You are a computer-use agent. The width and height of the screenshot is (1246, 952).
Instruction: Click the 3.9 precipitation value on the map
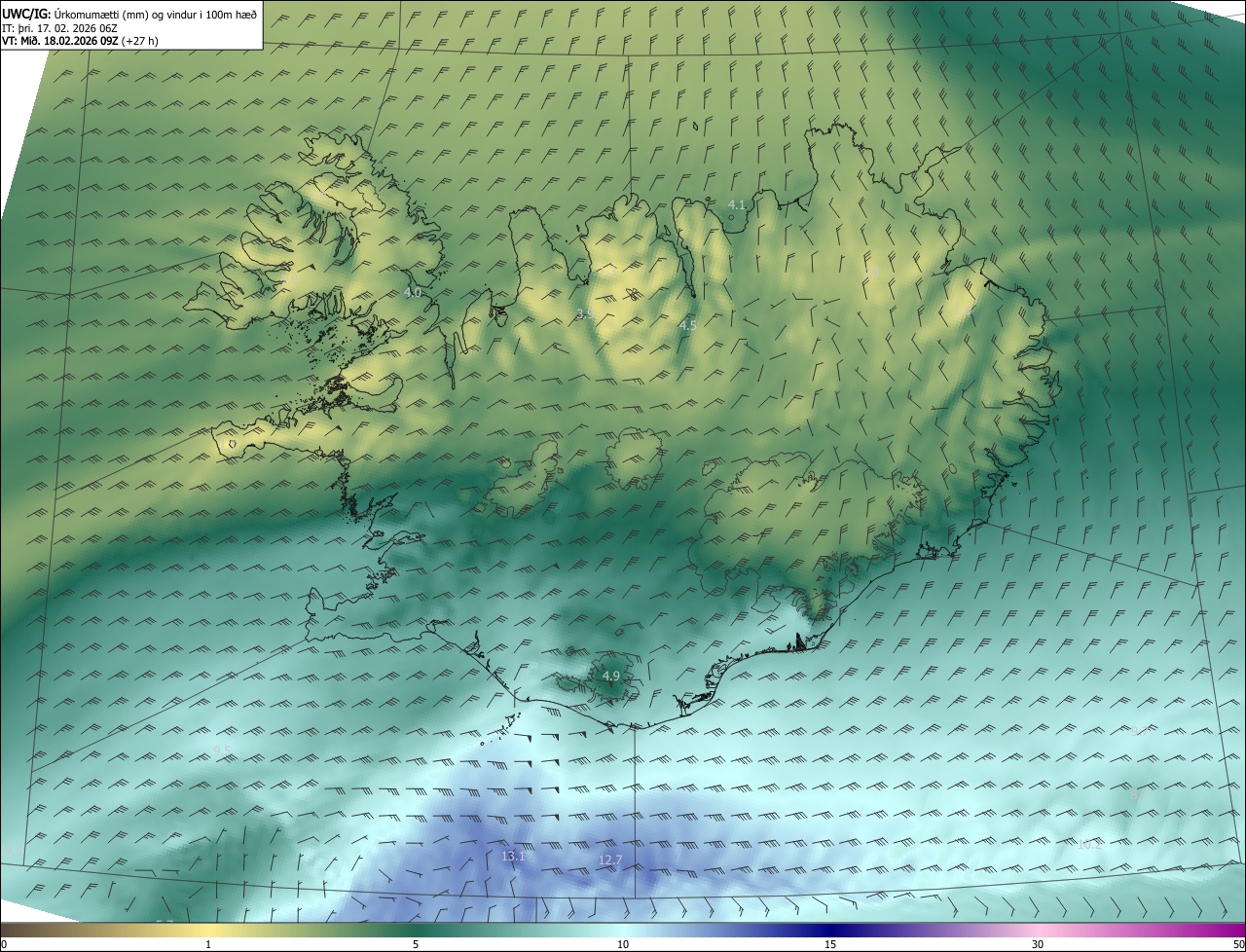click(585, 313)
